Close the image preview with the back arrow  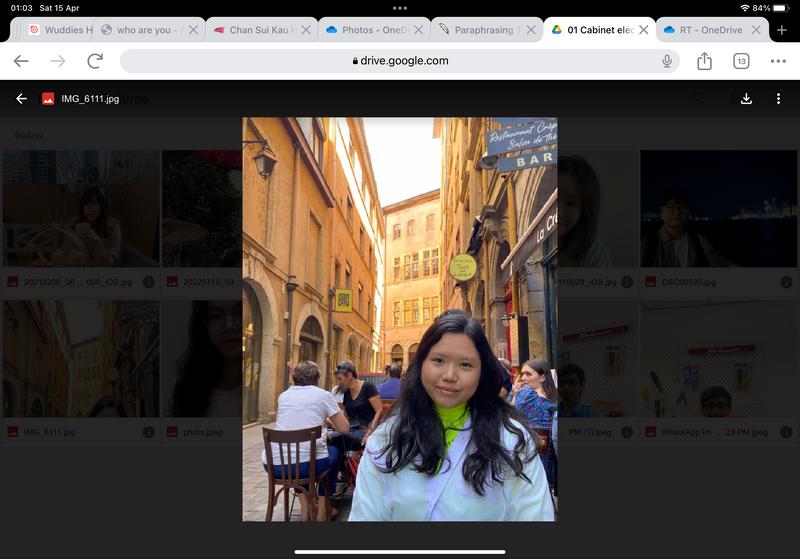tap(21, 98)
